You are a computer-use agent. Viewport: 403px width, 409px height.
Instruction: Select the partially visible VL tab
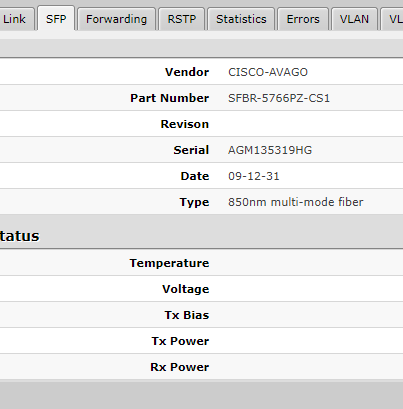coord(392,19)
